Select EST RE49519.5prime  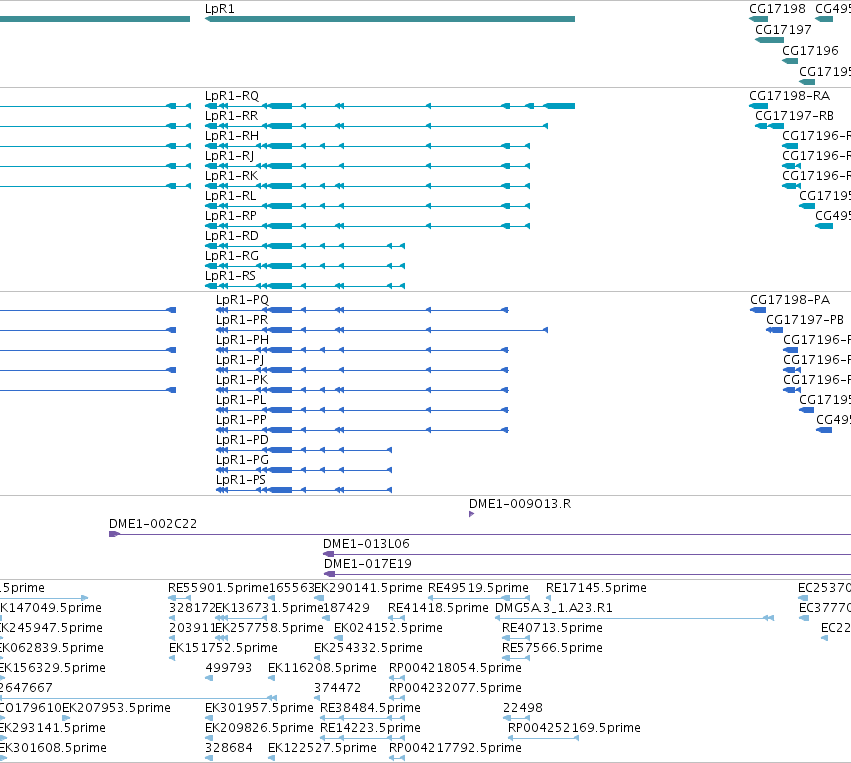[x=478, y=588]
